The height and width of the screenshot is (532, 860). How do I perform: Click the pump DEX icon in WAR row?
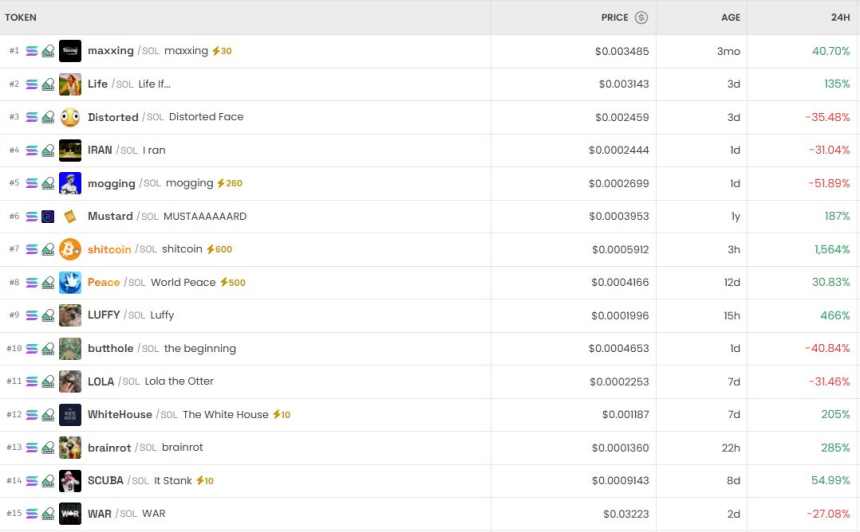tap(48, 514)
